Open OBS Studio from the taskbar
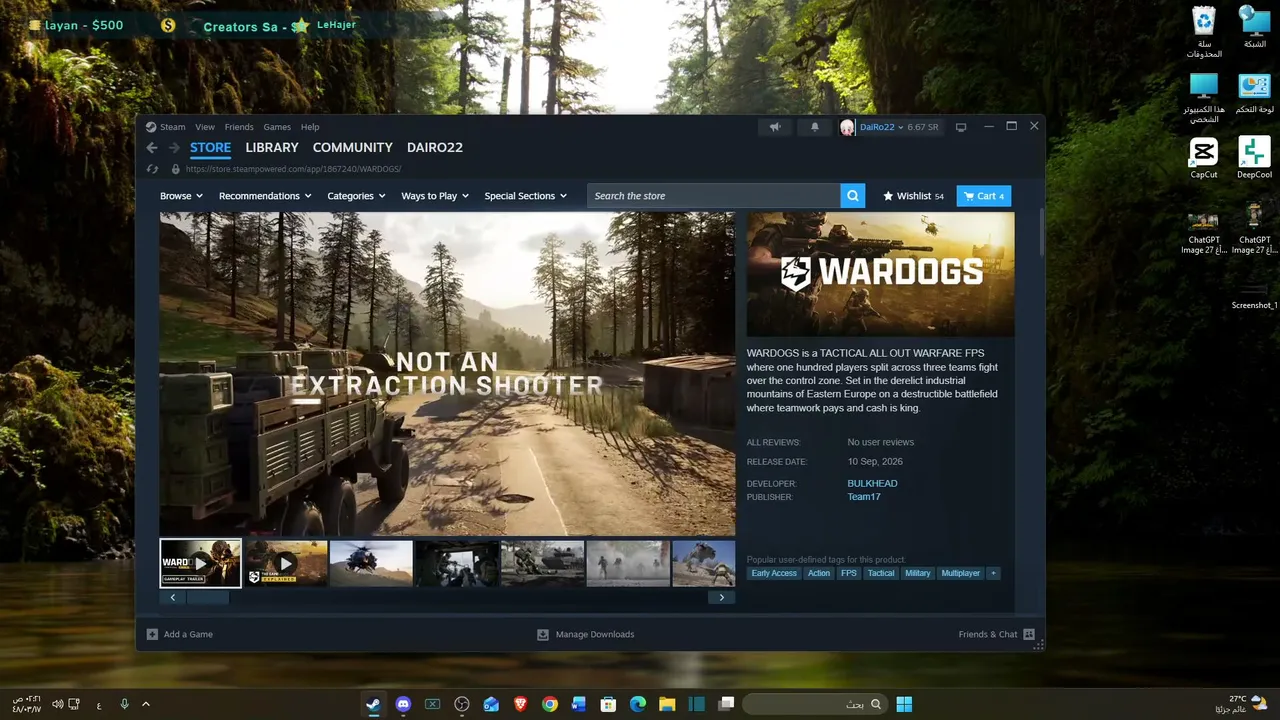 462,704
